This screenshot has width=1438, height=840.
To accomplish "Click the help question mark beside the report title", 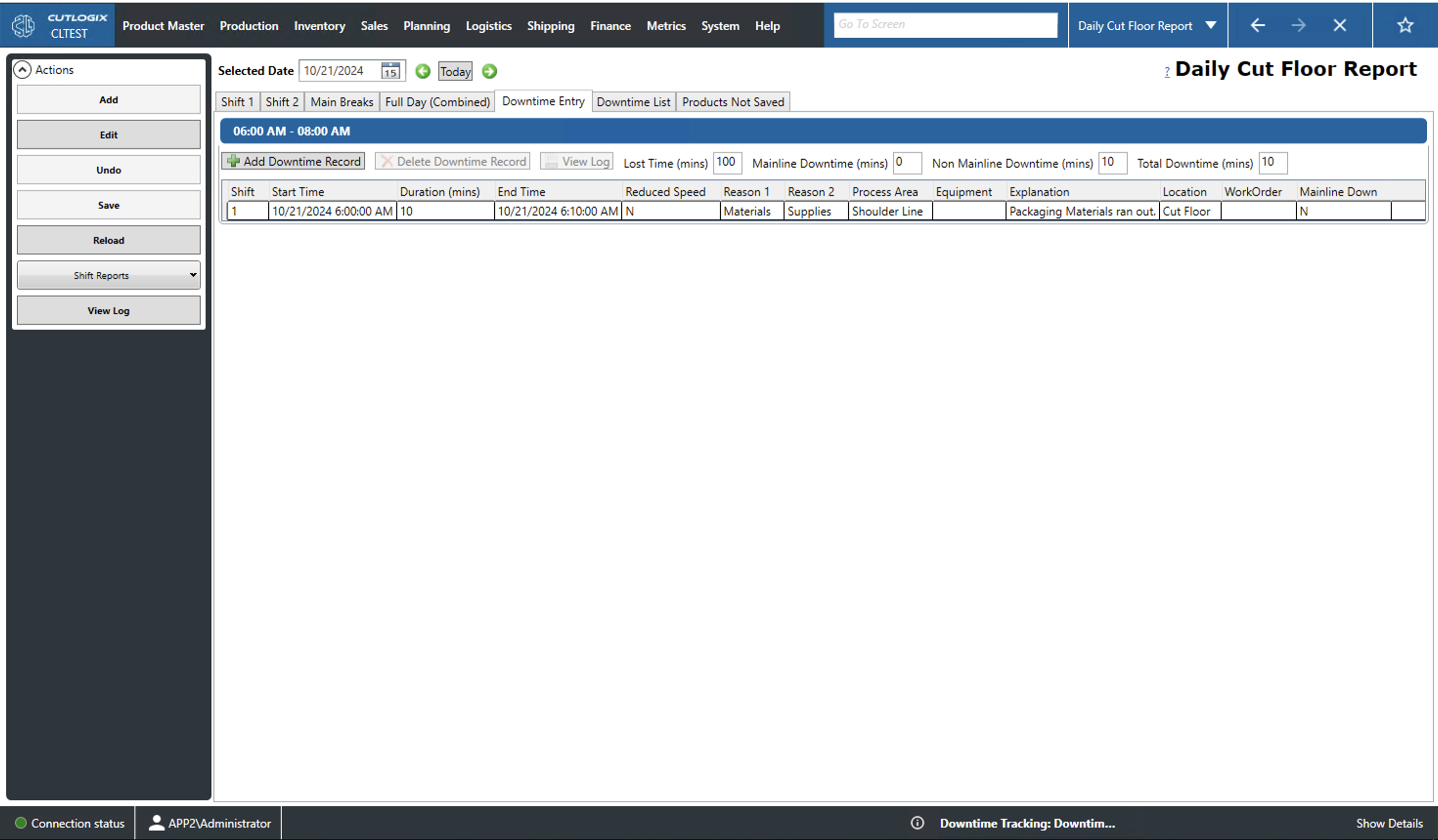I will click(x=1167, y=72).
